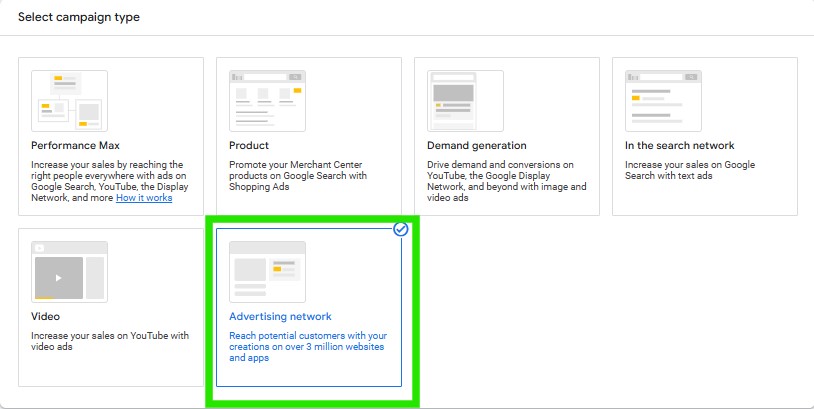Pick 'In the search network' title
Viewport: 814px width, 409px height.
click(680, 145)
